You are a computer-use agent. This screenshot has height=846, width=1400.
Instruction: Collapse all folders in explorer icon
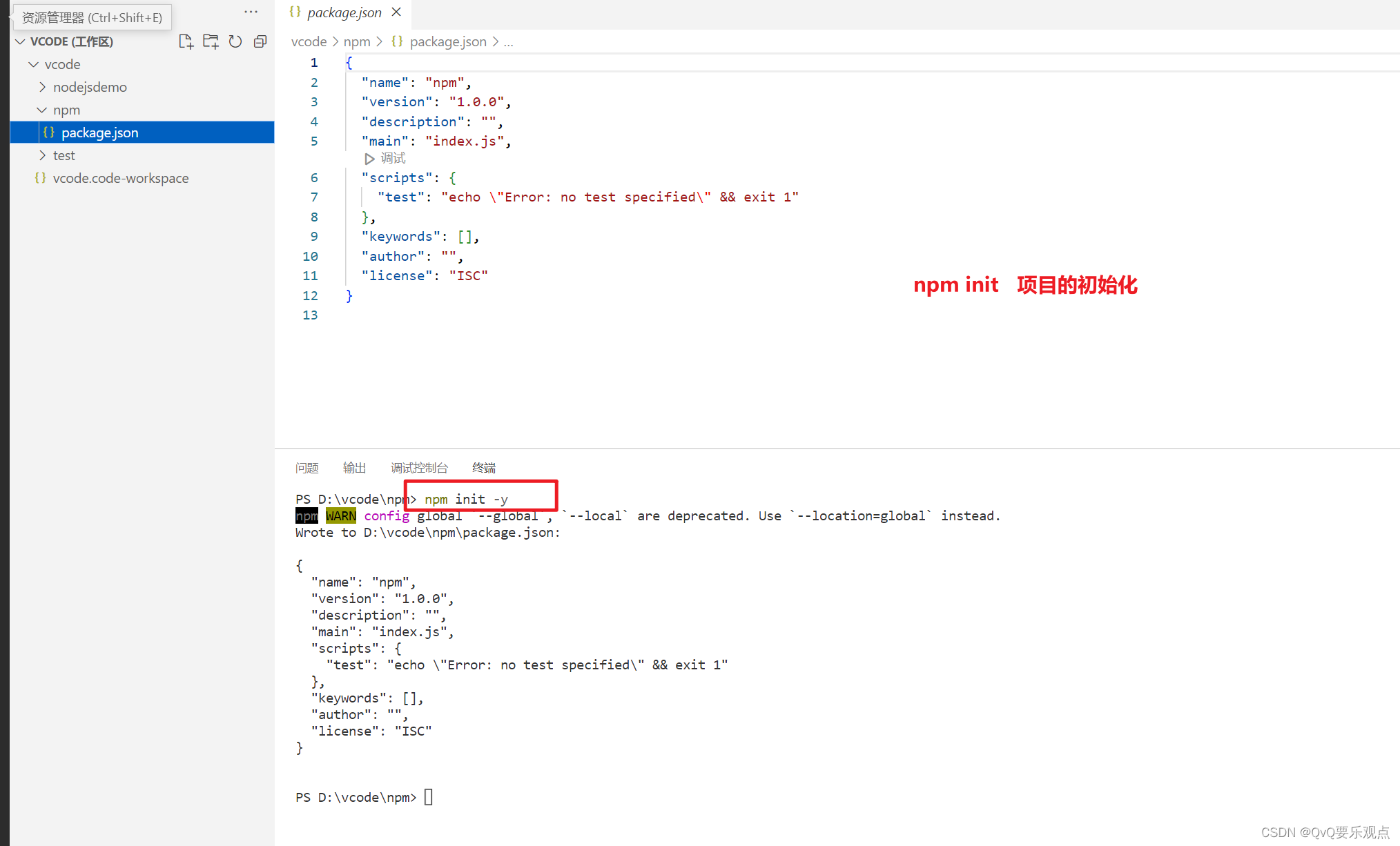[x=260, y=41]
